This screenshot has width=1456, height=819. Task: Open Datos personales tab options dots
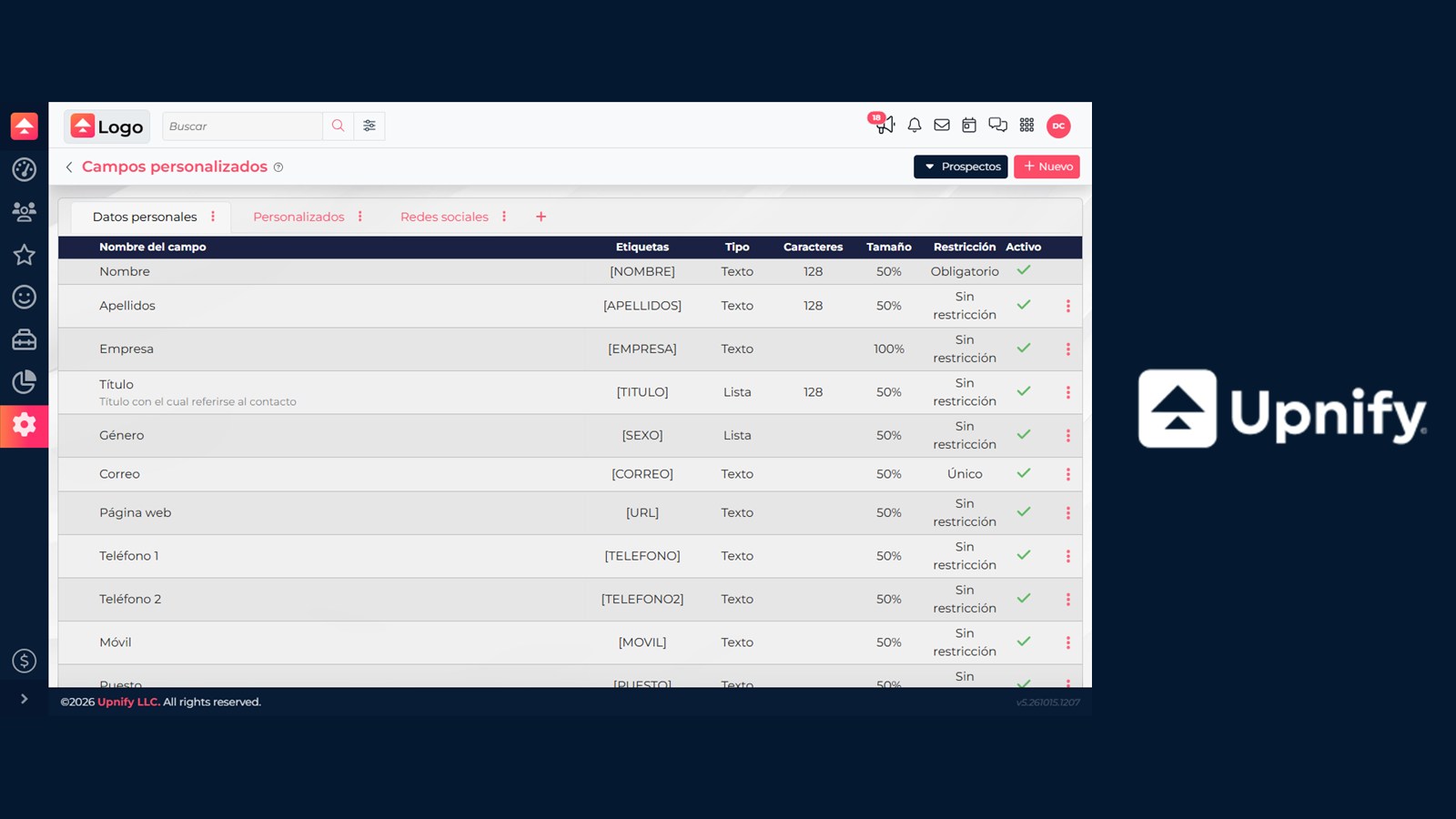(213, 217)
